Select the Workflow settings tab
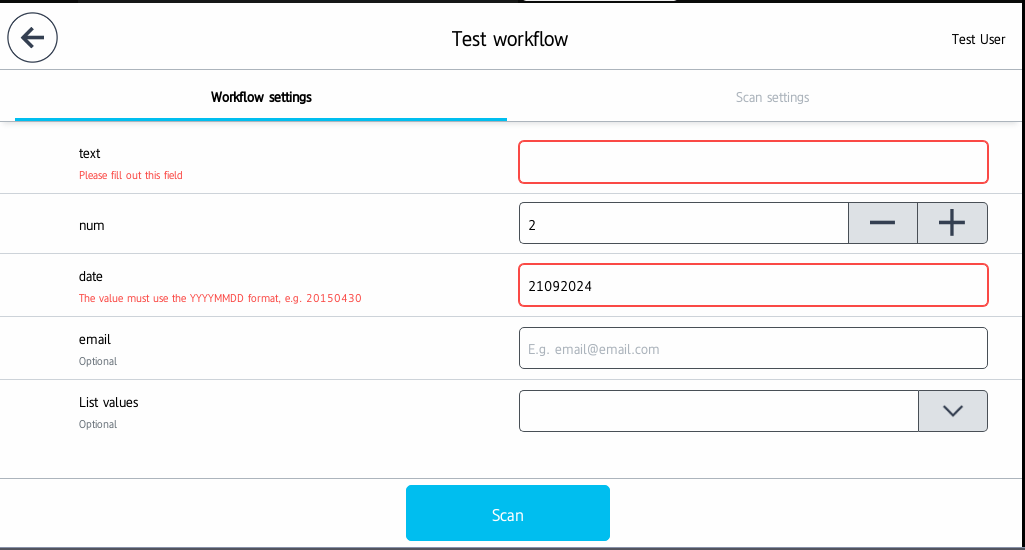 [261, 97]
